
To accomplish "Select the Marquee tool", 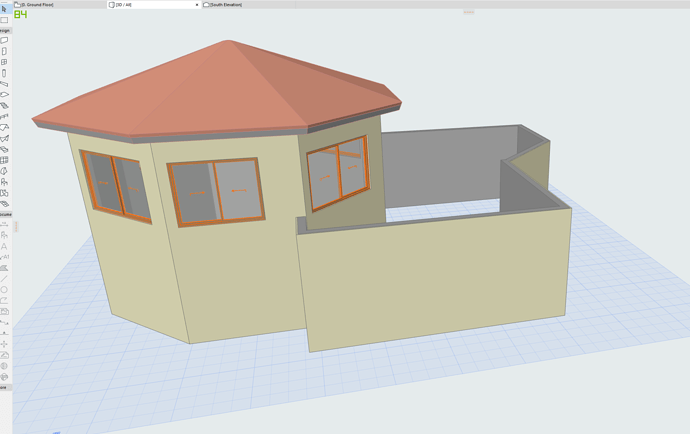I will pyautogui.click(x=4, y=20).
